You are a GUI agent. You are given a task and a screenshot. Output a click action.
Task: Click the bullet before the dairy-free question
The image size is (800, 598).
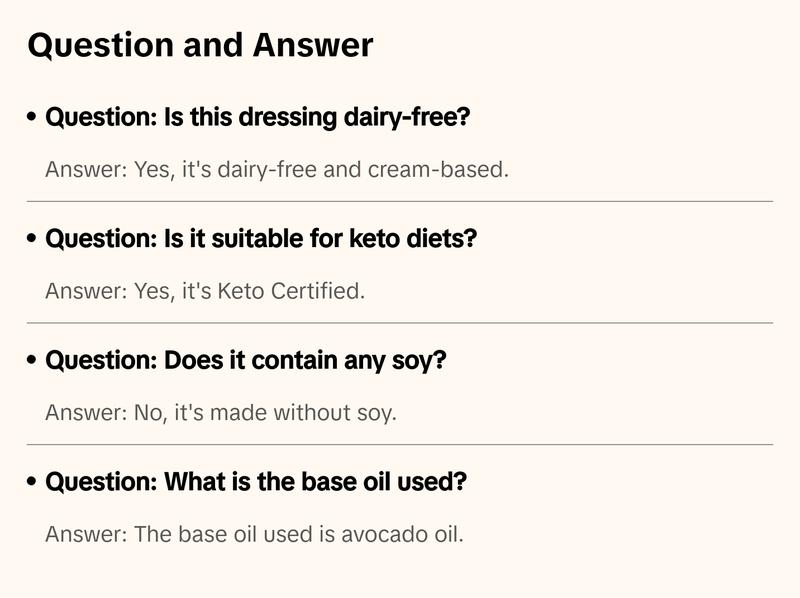coord(33,118)
